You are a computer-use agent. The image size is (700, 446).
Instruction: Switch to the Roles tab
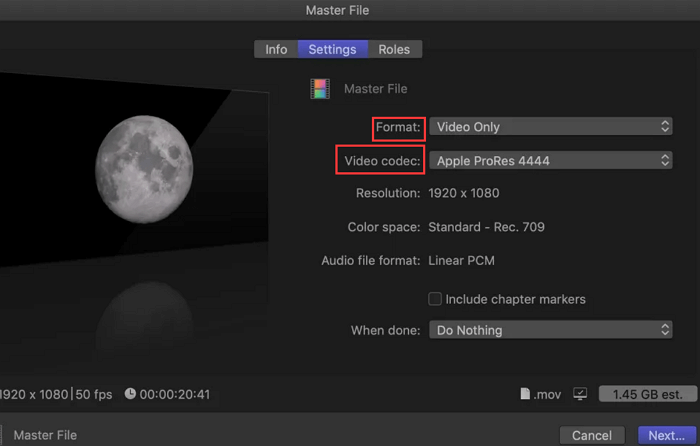click(x=394, y=49)
